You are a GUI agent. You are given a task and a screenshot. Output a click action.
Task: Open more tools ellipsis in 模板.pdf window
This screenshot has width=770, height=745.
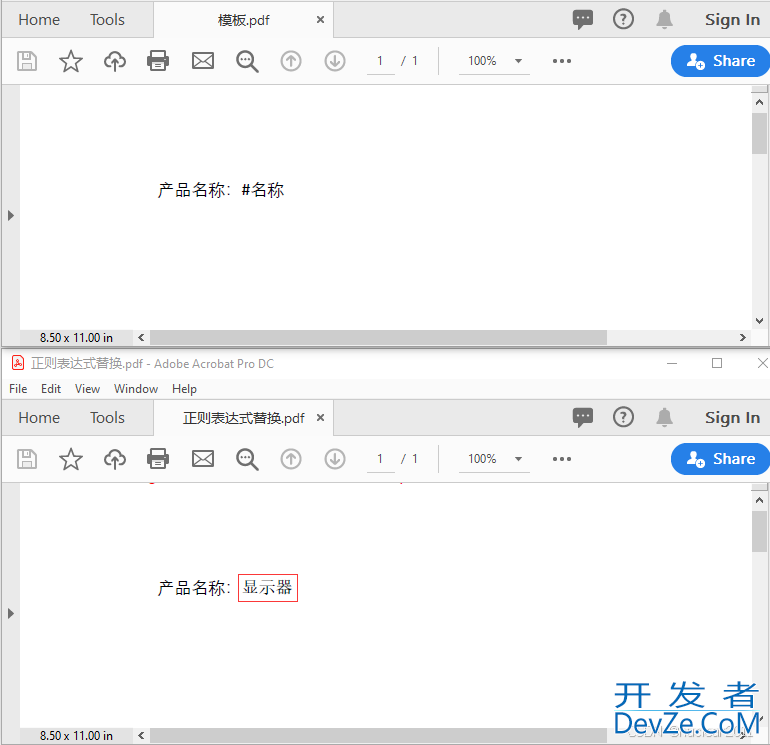coord(562,61)
